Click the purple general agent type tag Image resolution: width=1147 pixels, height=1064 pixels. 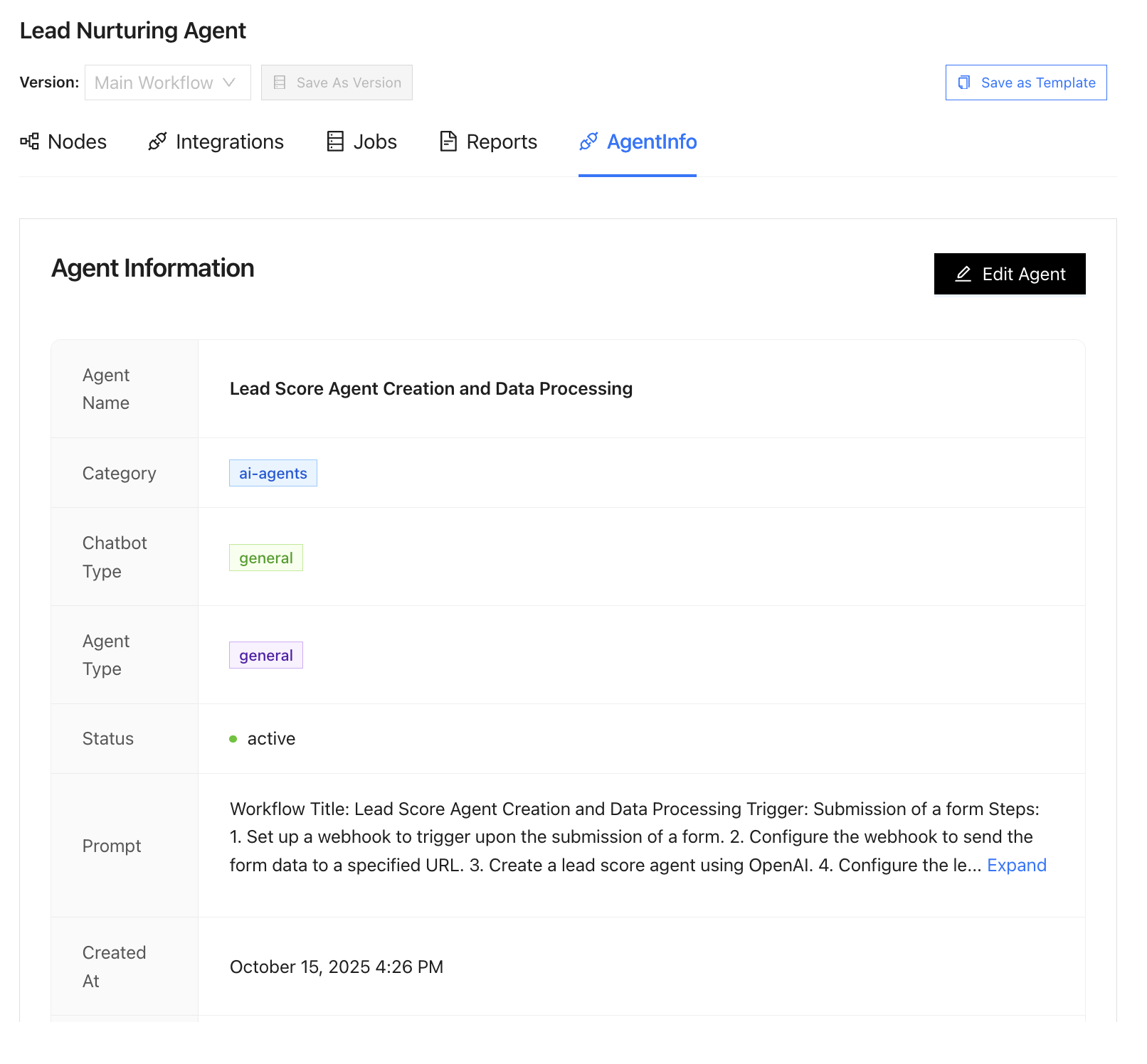point(266,656)
